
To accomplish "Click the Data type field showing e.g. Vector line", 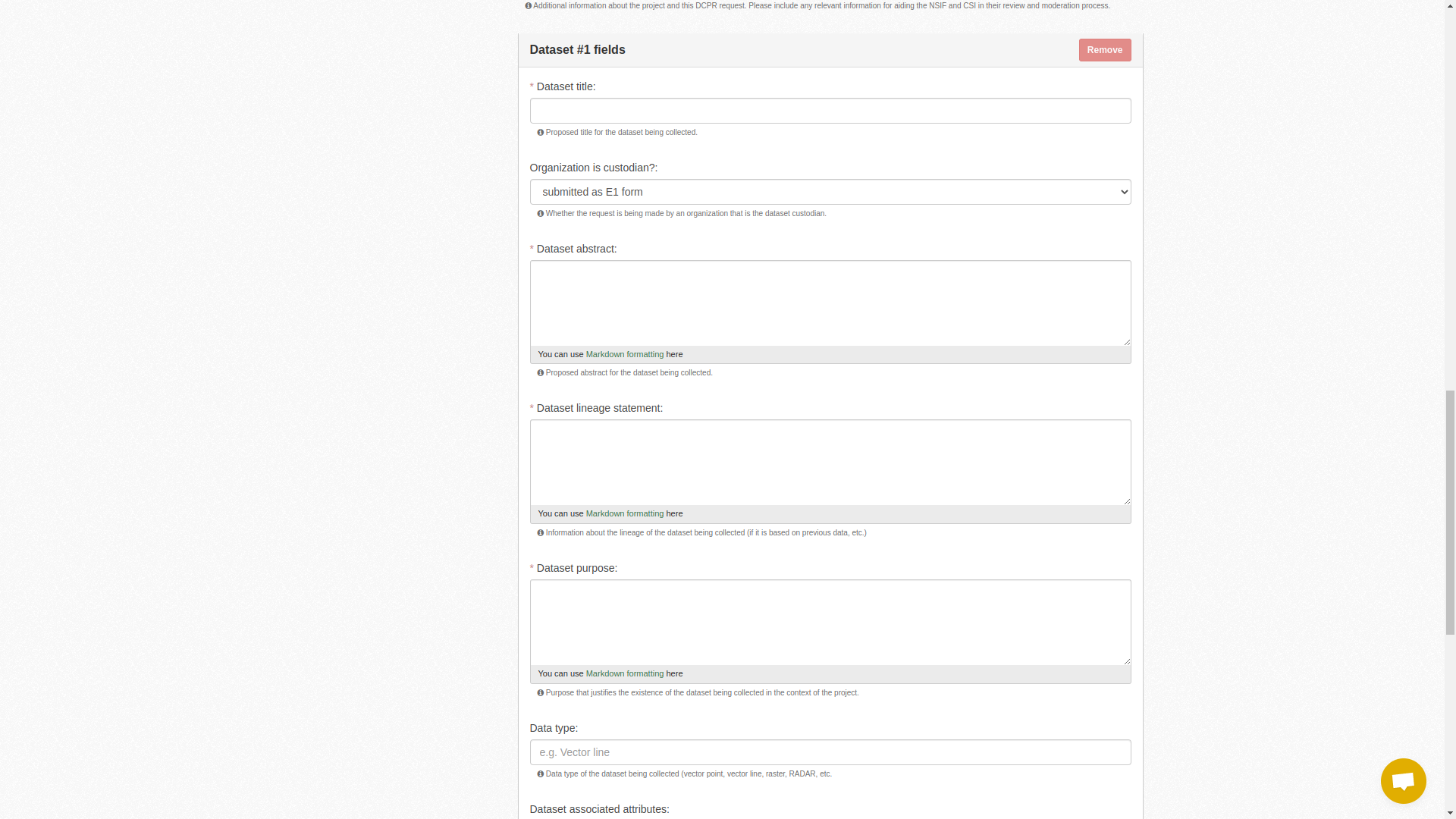I will [830, 752].
